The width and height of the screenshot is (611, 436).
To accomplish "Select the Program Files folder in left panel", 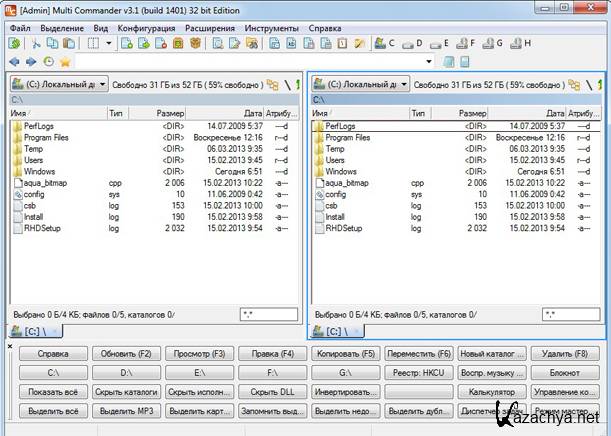I will 46,137.
